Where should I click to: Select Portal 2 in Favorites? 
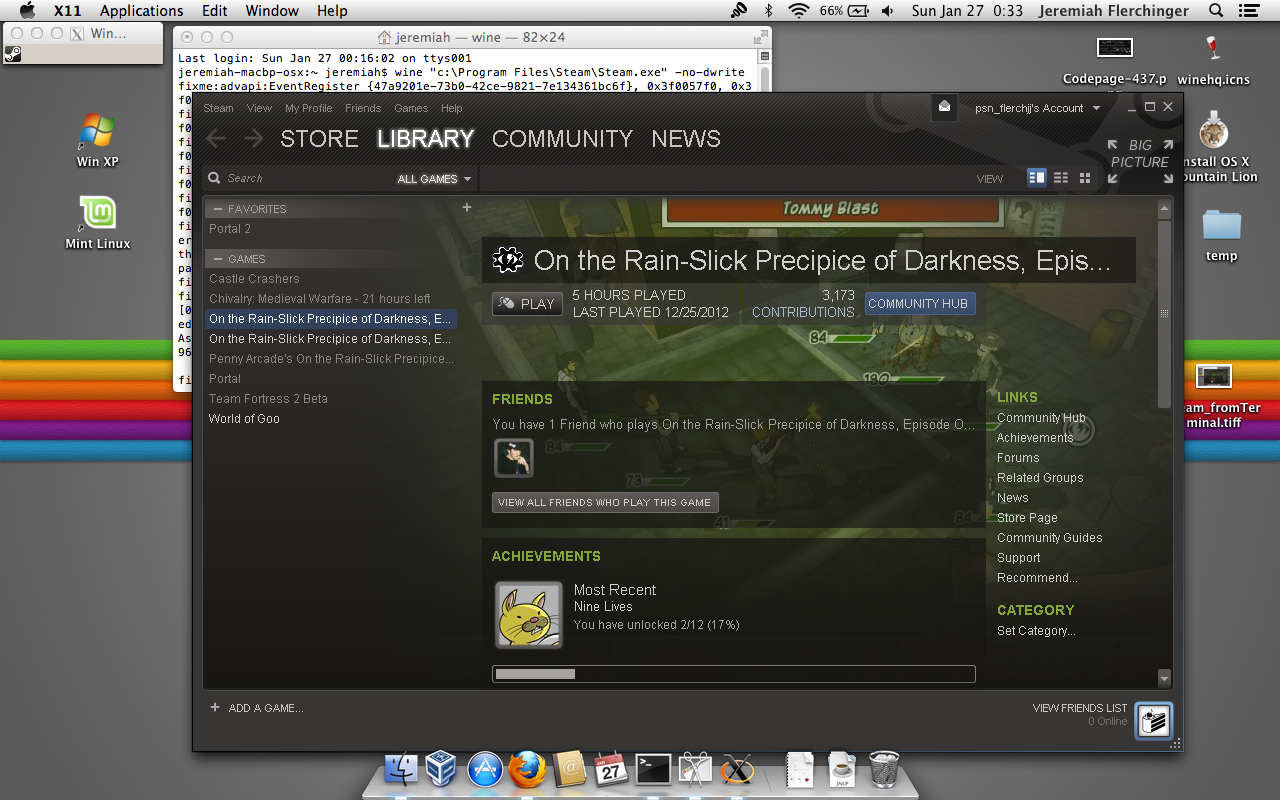click(x=230, y=229)
